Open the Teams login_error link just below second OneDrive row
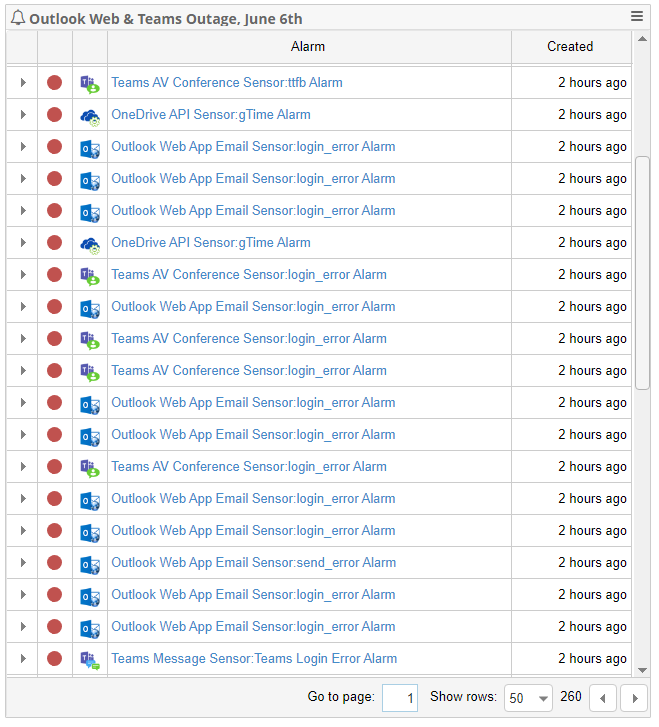 (249, 274)
